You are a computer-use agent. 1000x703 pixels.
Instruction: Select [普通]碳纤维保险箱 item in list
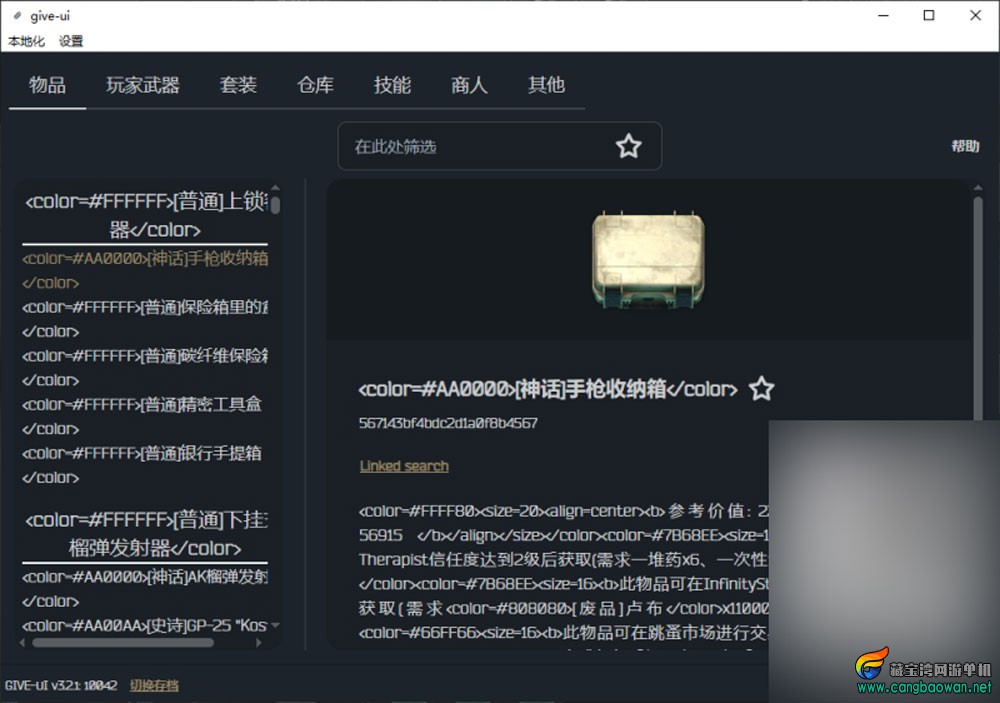click(x=145, y=367)
